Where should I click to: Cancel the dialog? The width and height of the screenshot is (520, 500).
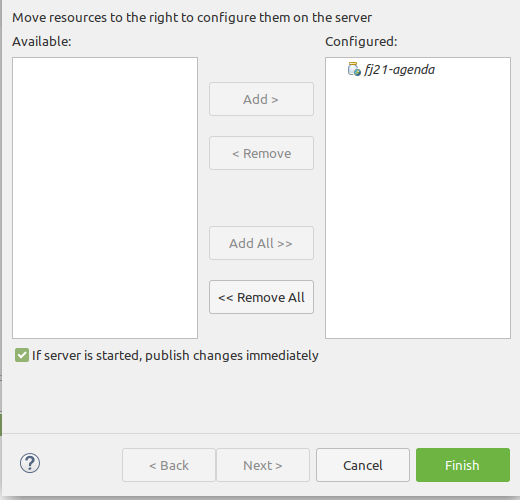click(363, 465)
